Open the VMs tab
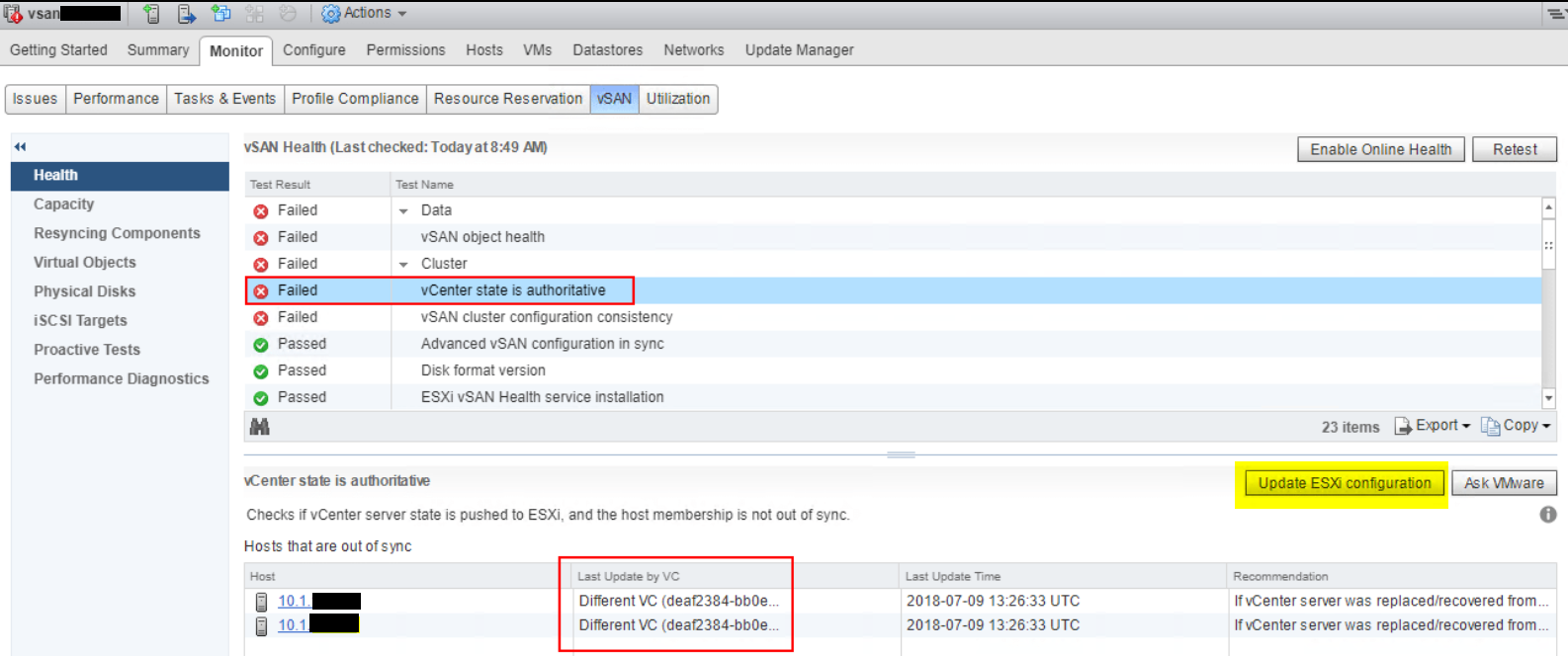 [538, 50]
